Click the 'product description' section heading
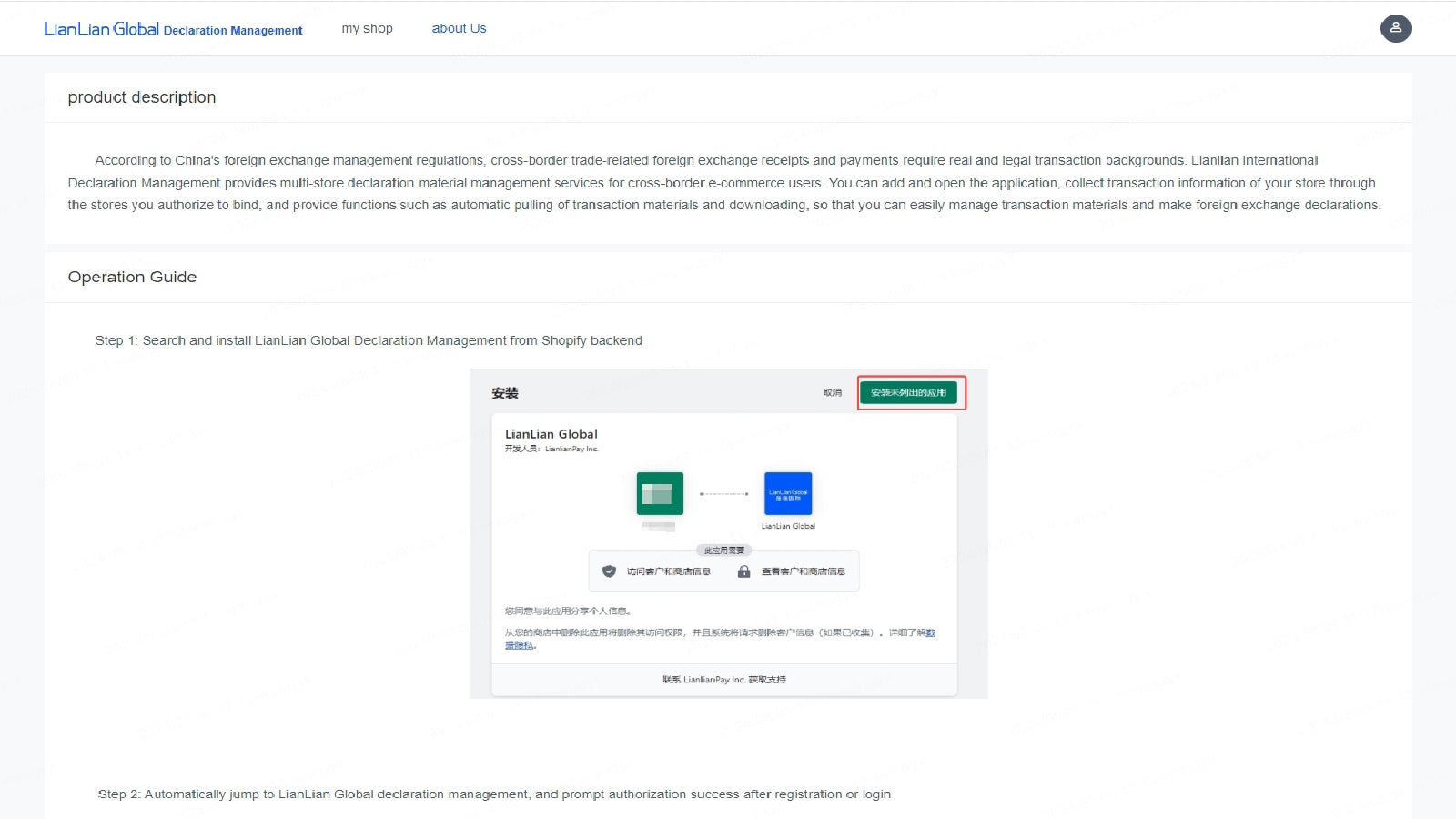 coord(142,97)
